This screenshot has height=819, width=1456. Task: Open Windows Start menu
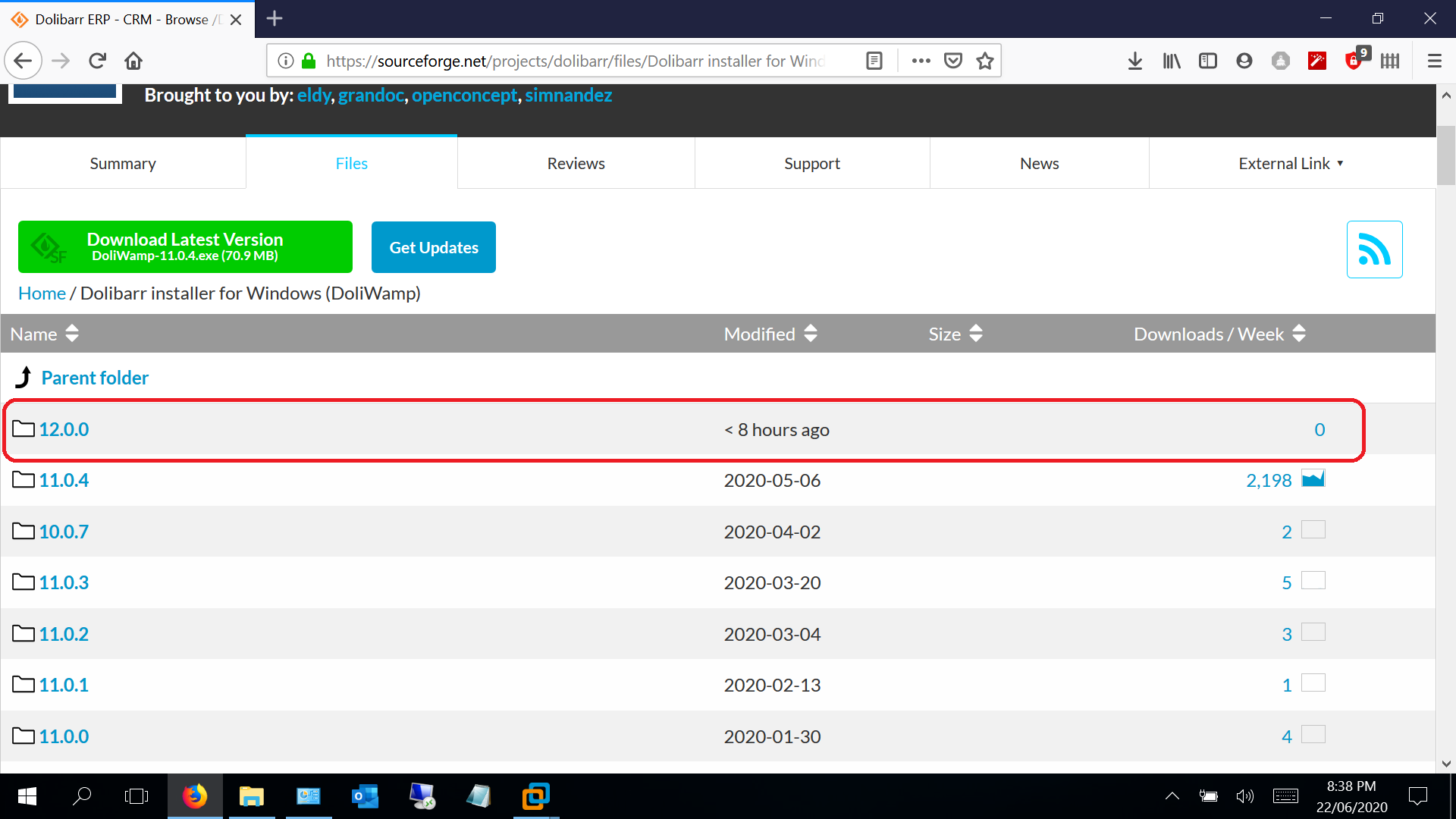(27, 796)
